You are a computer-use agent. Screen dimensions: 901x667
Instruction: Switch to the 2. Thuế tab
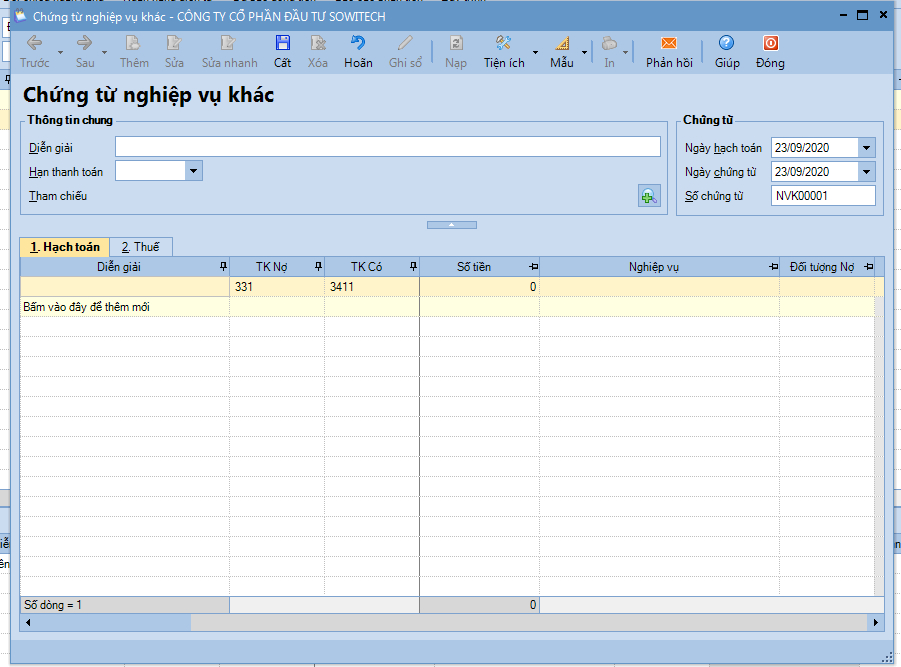(140, 247)
